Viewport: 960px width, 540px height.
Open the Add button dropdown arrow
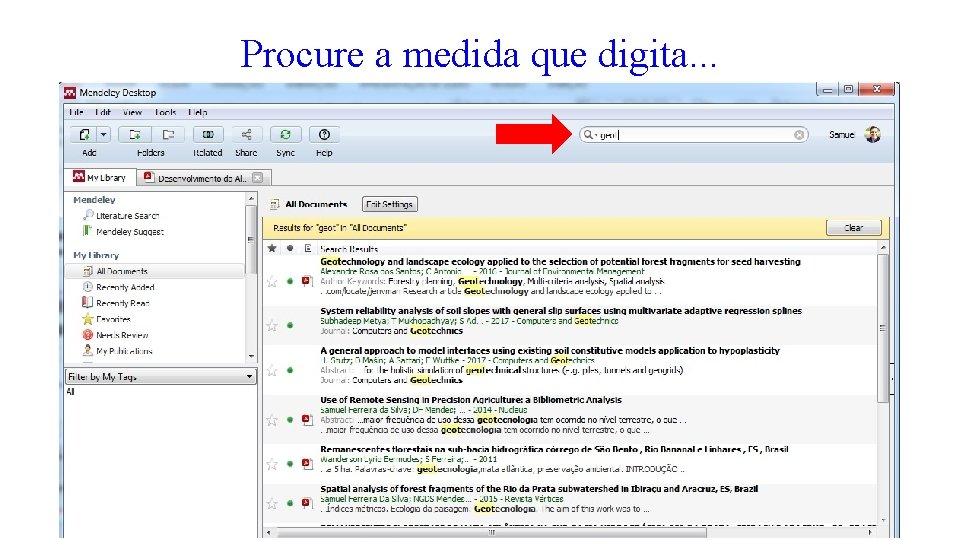click(x=103, y=134)
